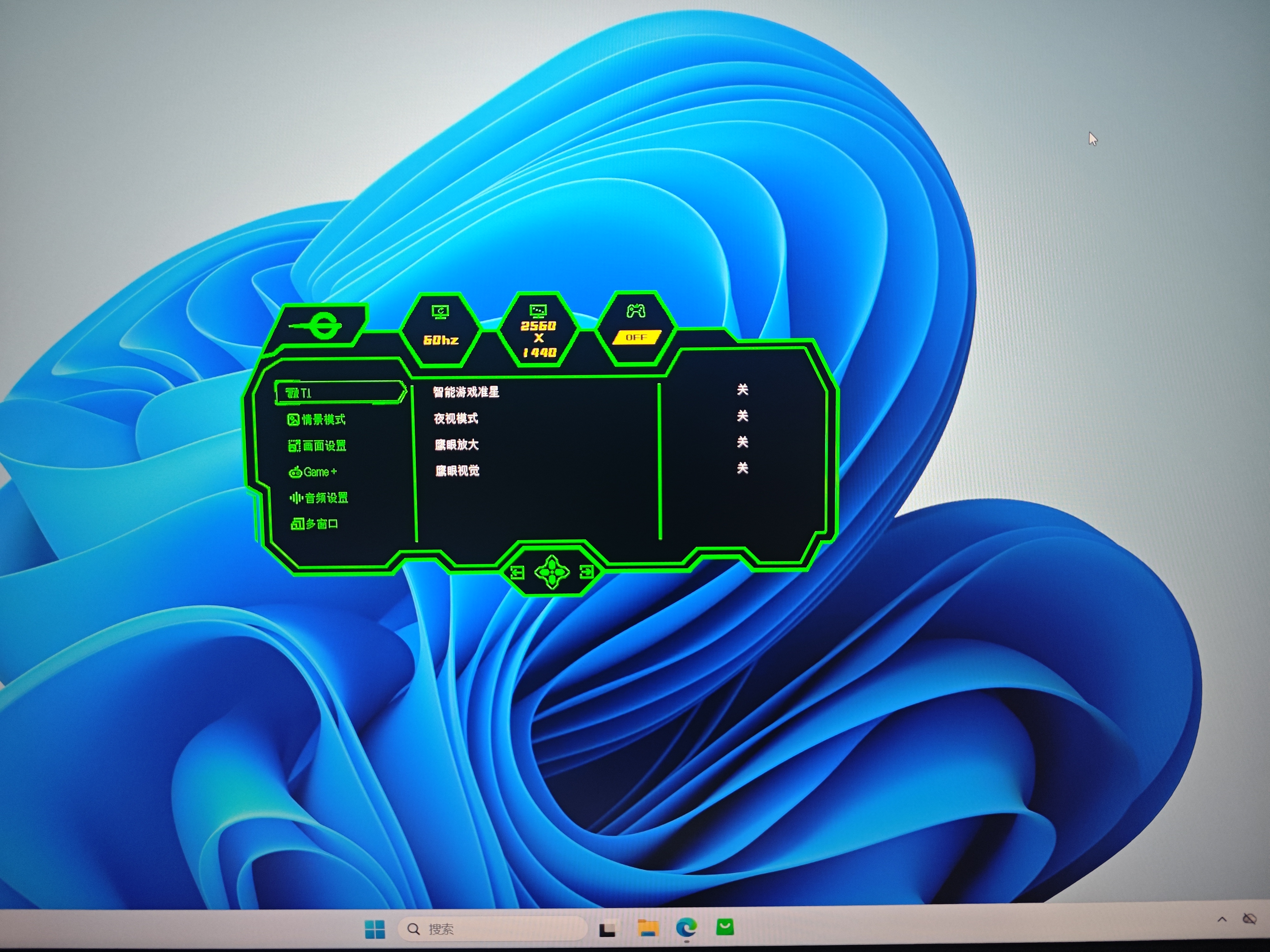Viewport: 1270px width, 952px height.
Task: Open the 情景模式 menu category
Action: pyautogui.click(x=316, y=420)
